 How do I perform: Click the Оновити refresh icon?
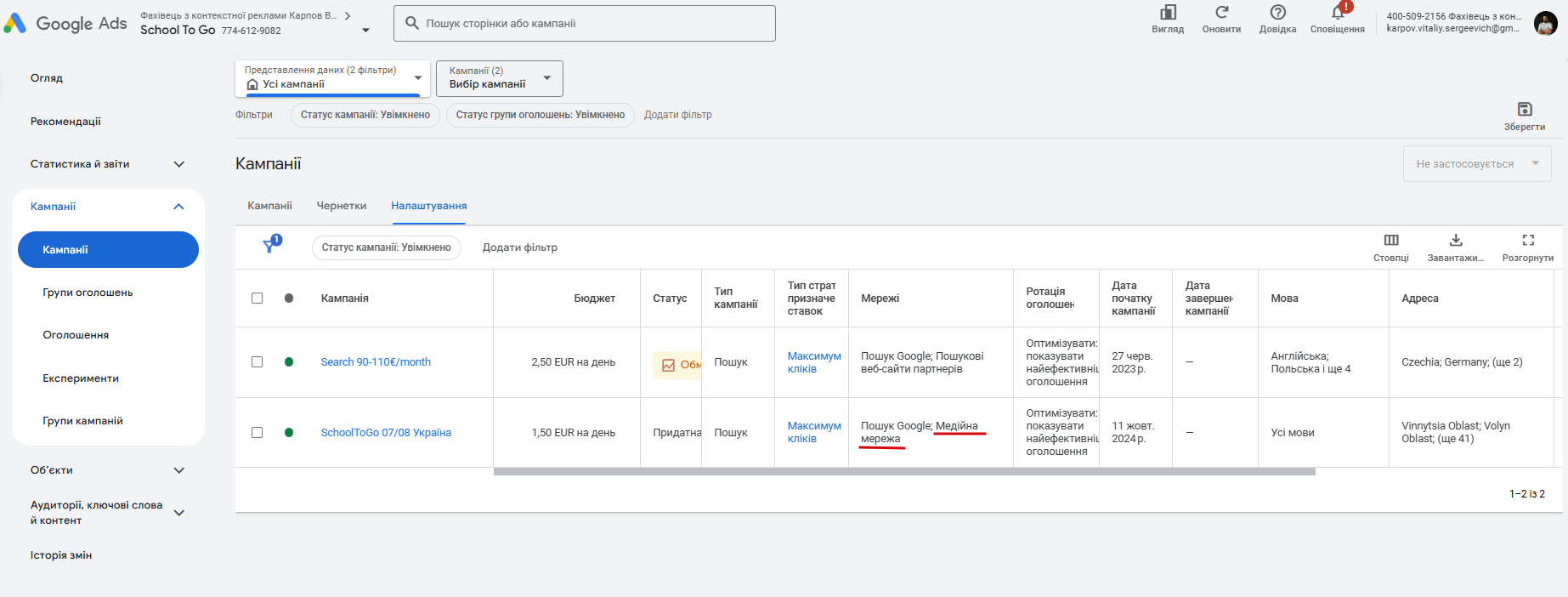[x=1221, y=13]
